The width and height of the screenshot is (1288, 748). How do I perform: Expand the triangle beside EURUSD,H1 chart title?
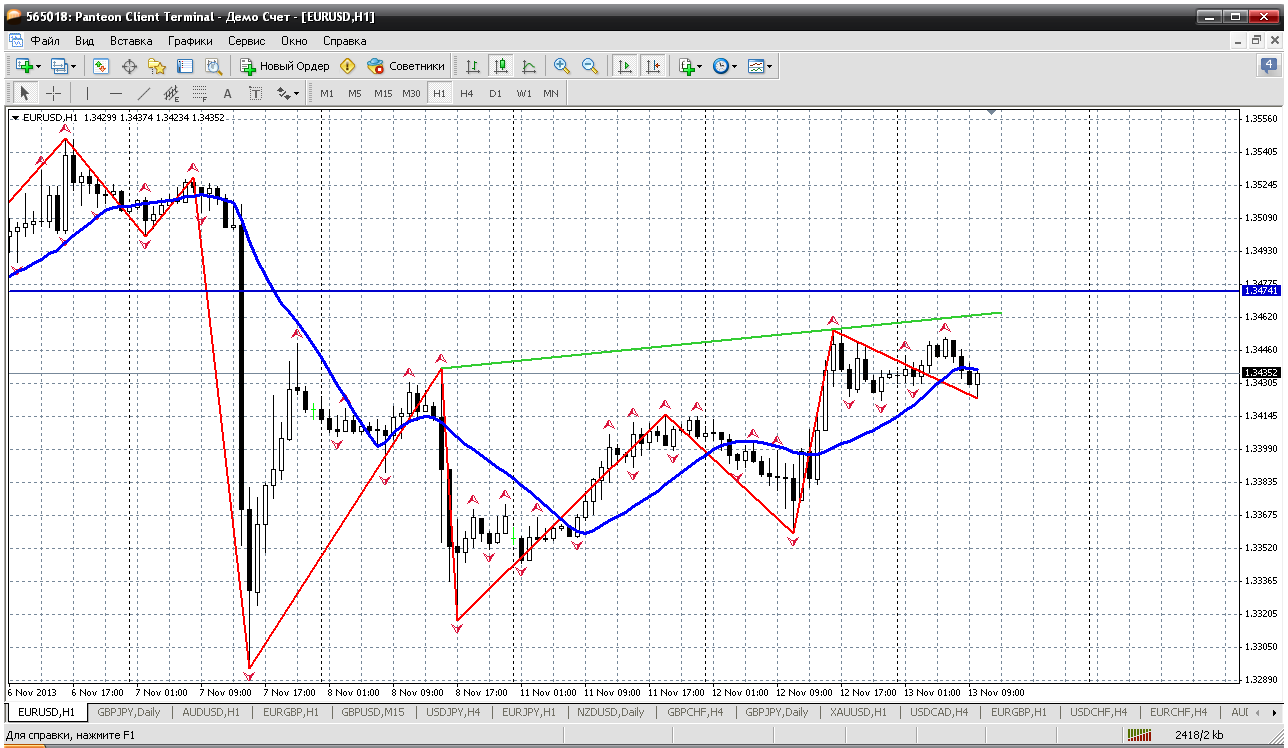pos(16,117)
